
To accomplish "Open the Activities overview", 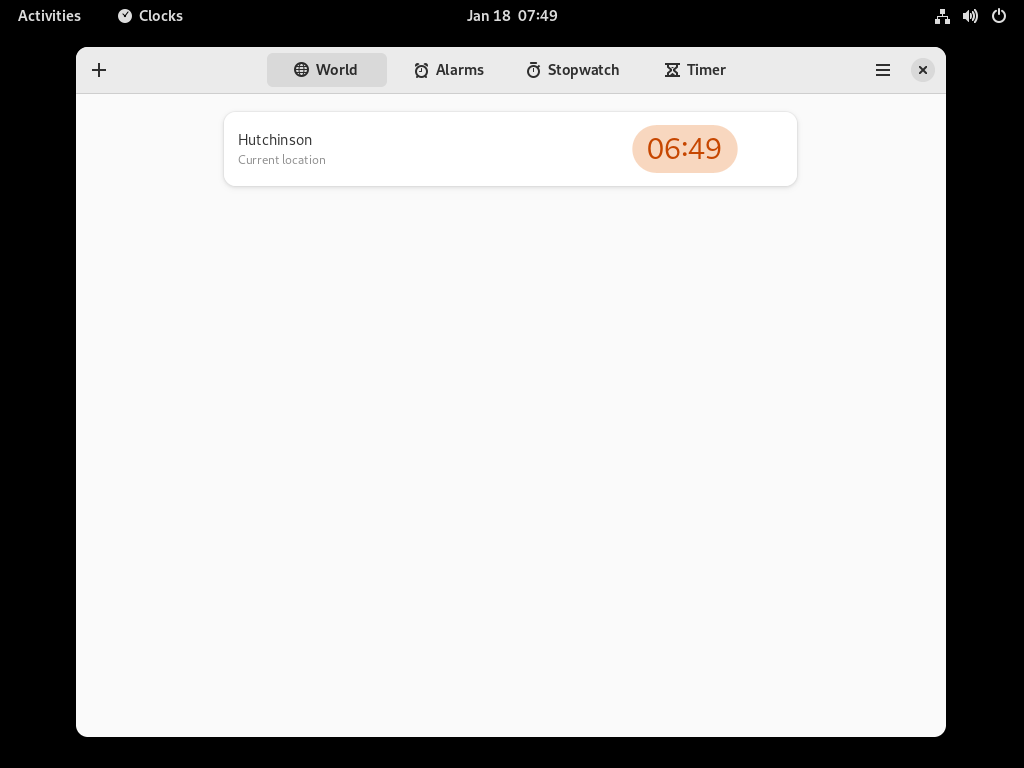I will pyautogui.click(x=49, y=16).
